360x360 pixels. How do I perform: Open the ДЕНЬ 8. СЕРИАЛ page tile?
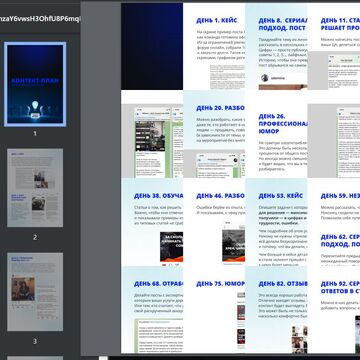[x=276, y=46]
